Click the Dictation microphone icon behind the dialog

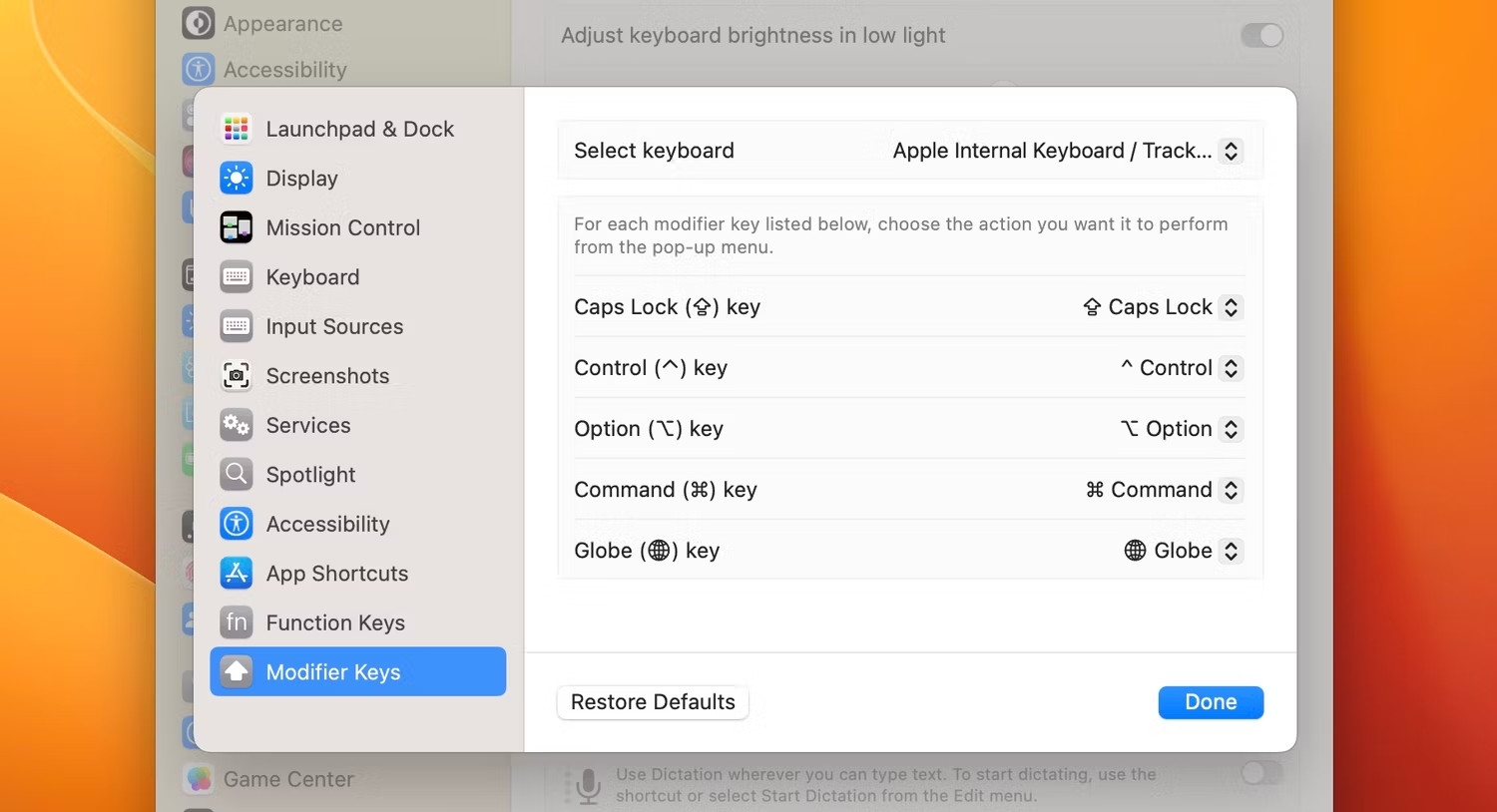tap(589, 785)
